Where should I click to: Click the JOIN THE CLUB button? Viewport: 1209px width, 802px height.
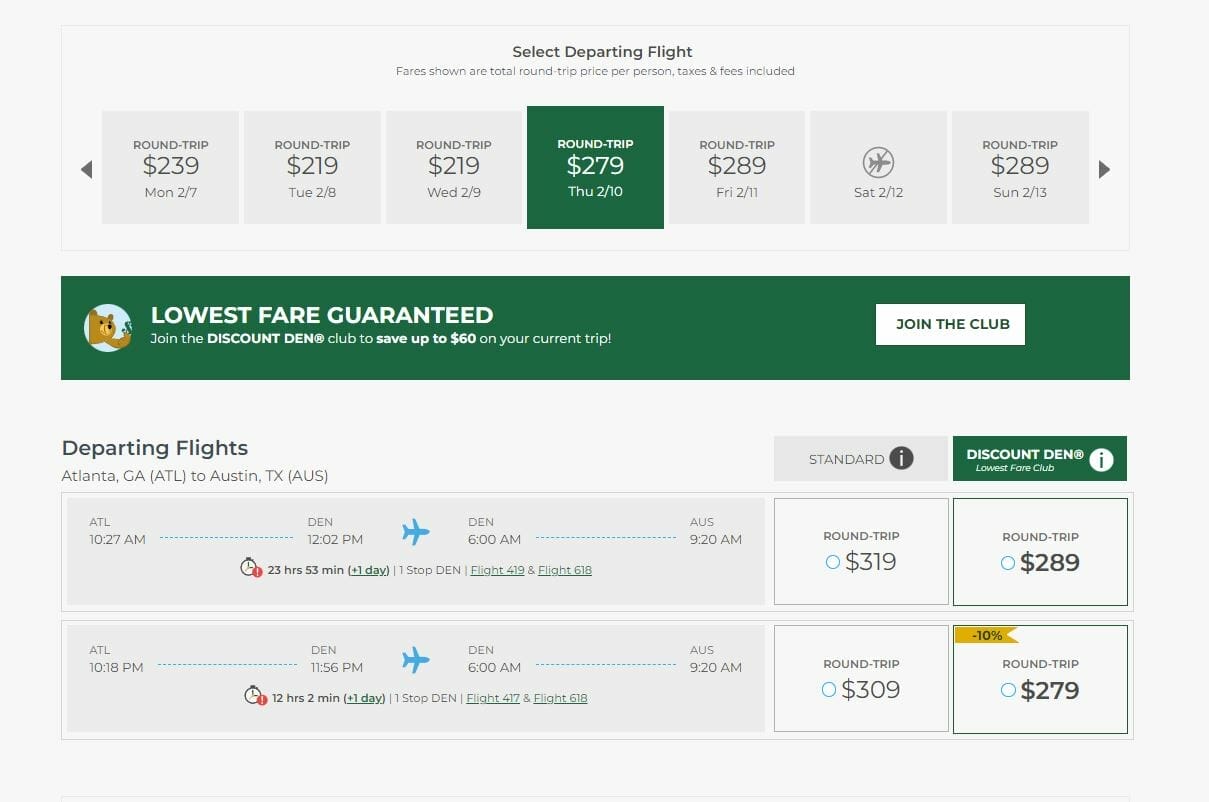tap(949, 324)
